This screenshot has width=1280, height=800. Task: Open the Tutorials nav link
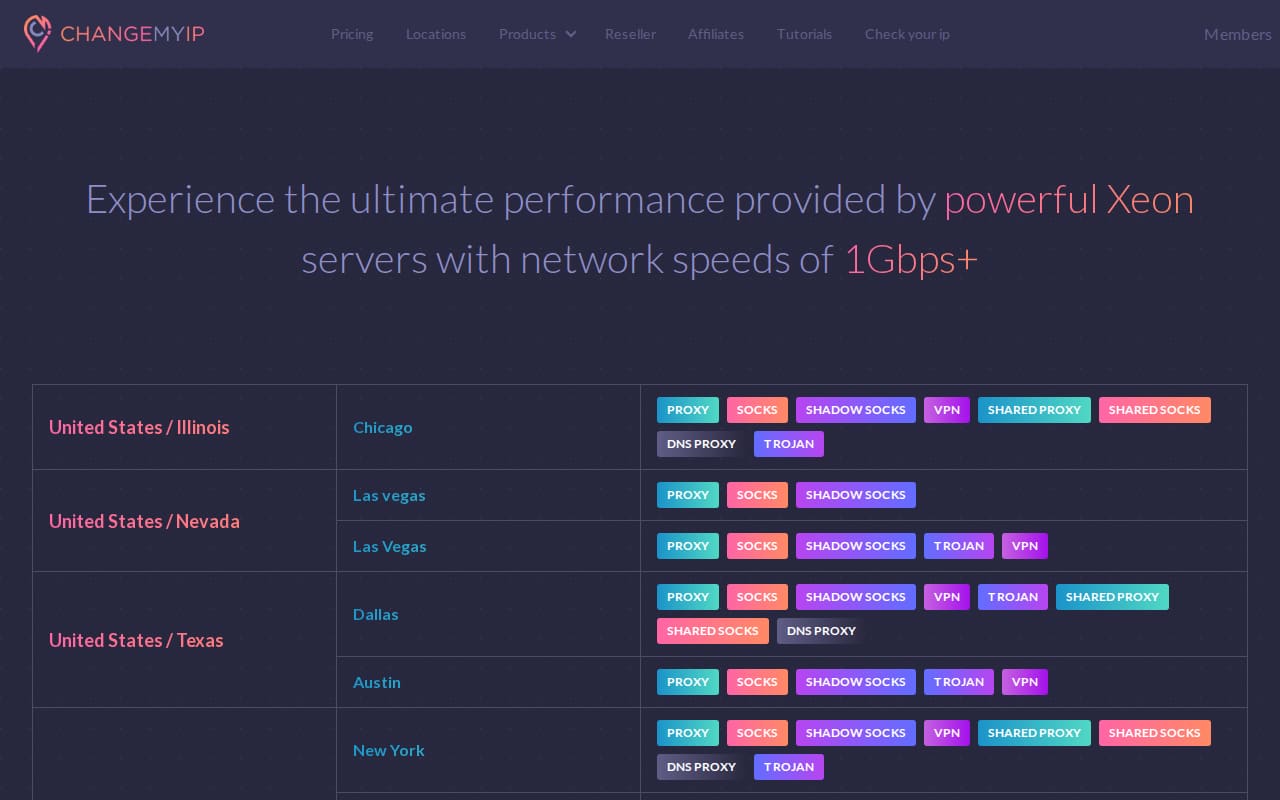(x=804, y=34)
